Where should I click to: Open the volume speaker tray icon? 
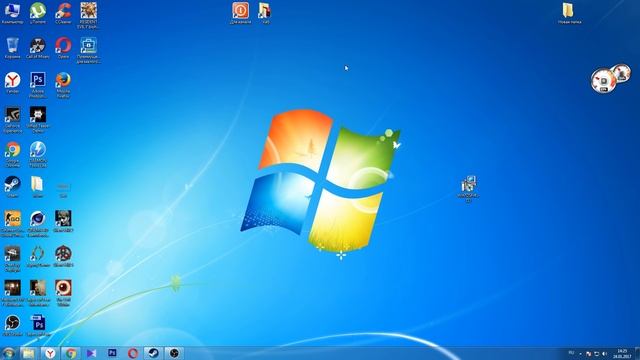point(604,353)
